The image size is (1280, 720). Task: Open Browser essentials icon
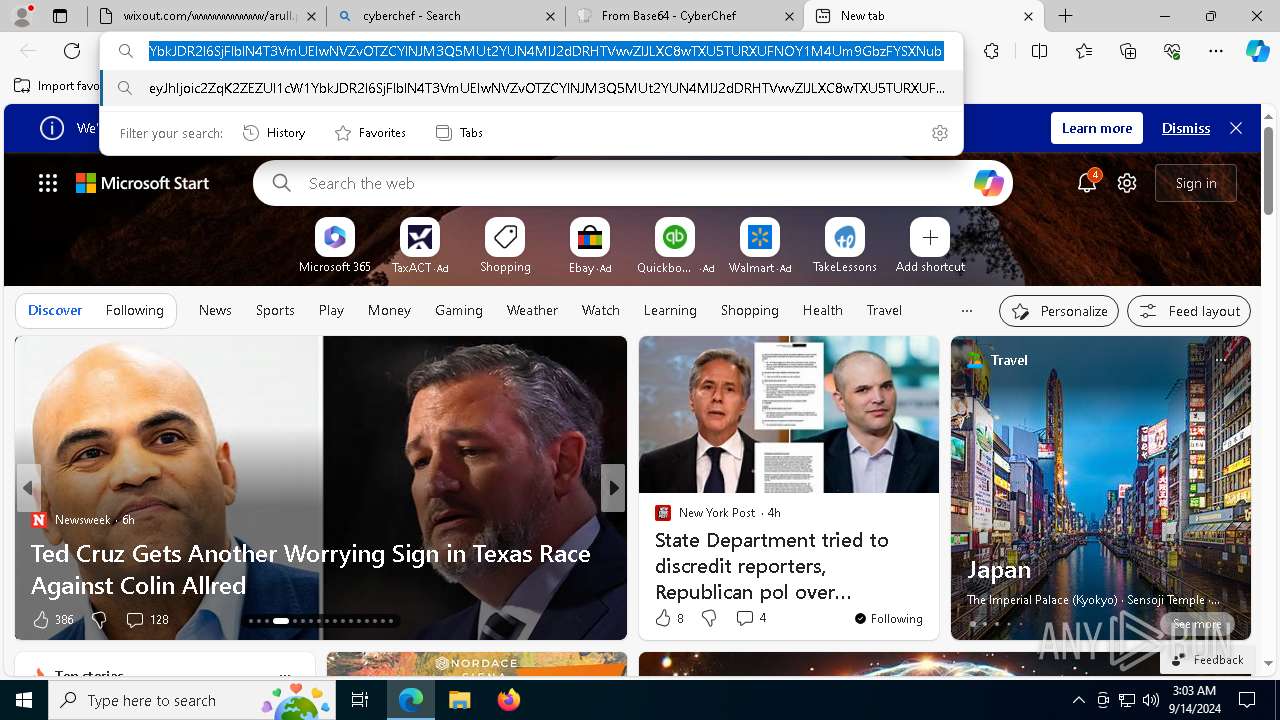coord(1172,51)
